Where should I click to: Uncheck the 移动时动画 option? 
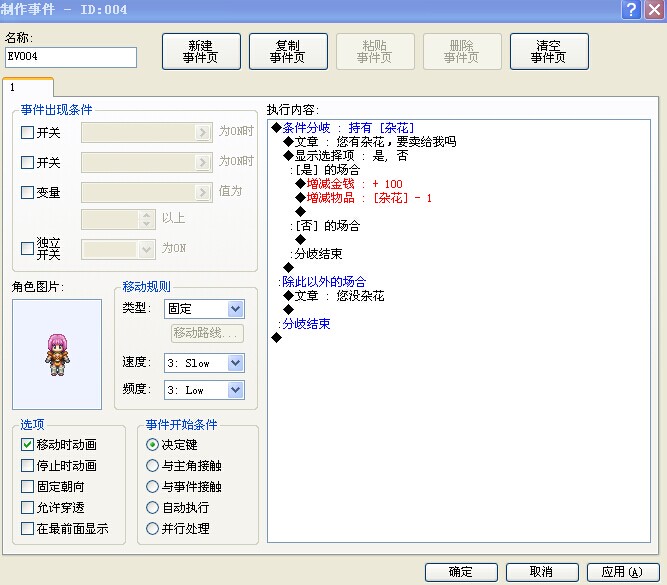[x=27, y=445]
